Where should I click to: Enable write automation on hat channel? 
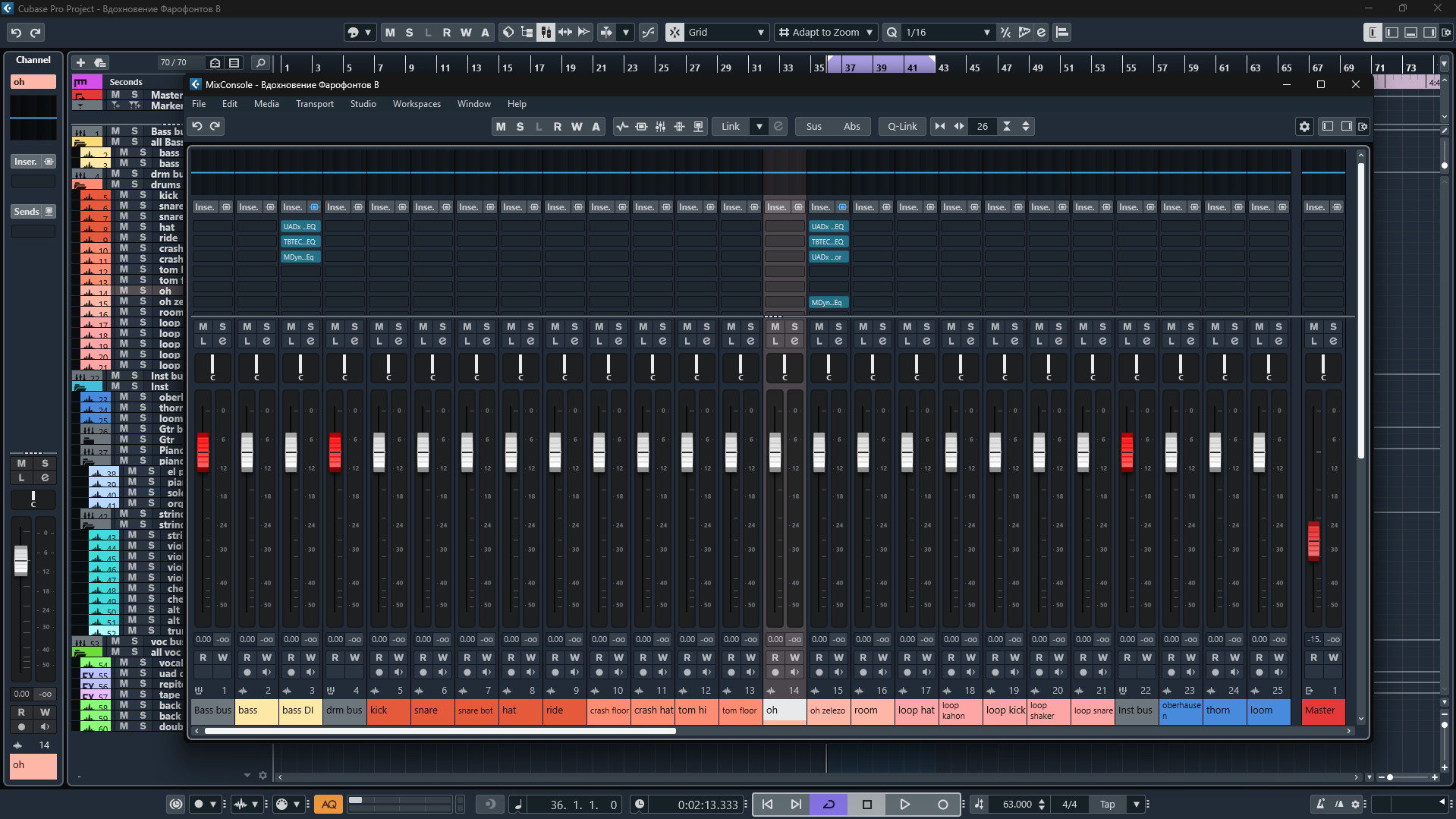pos(531,657)
